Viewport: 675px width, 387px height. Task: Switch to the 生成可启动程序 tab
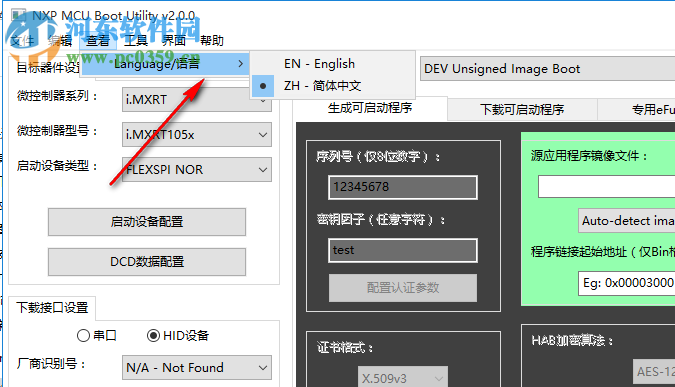pyautogui.click(x=370, y=108)
